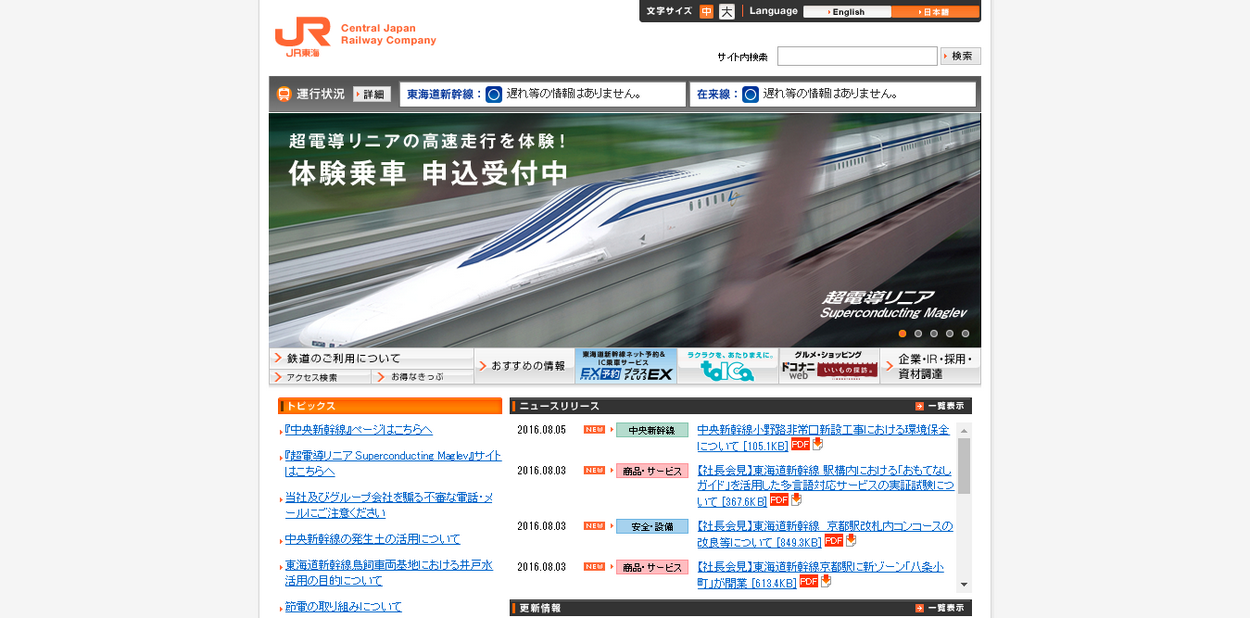Set text size to 大 (large)

click(x=726, y=12)
